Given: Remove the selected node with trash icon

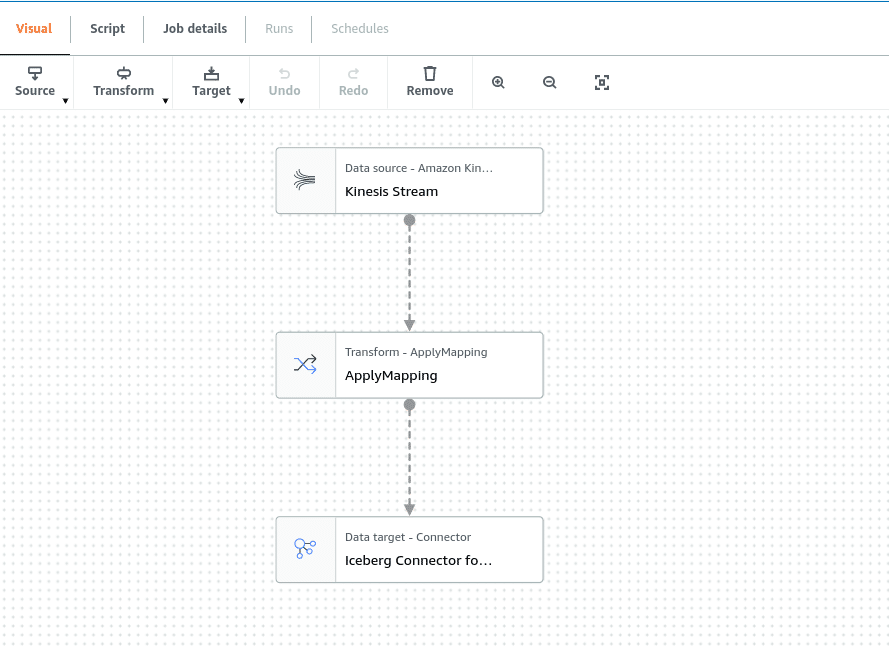Looking at the screenshot, I should (x=430, y=82).
